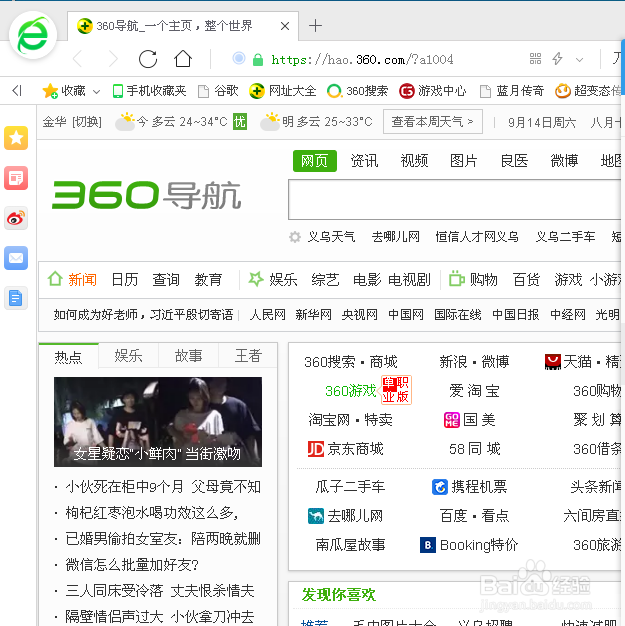The image size is (625, 626).
Task: Click the 360 browser logo icon
Action: click(33, 35)
